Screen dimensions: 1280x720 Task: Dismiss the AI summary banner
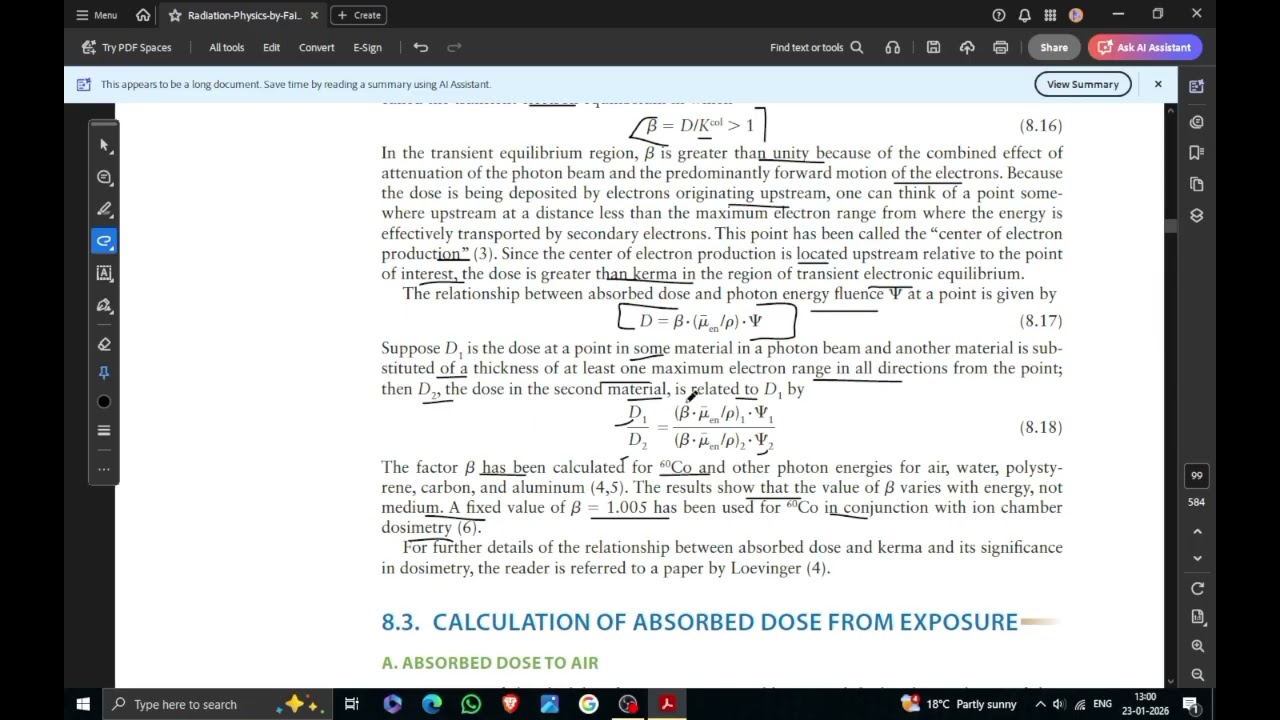pos(1158,84)
